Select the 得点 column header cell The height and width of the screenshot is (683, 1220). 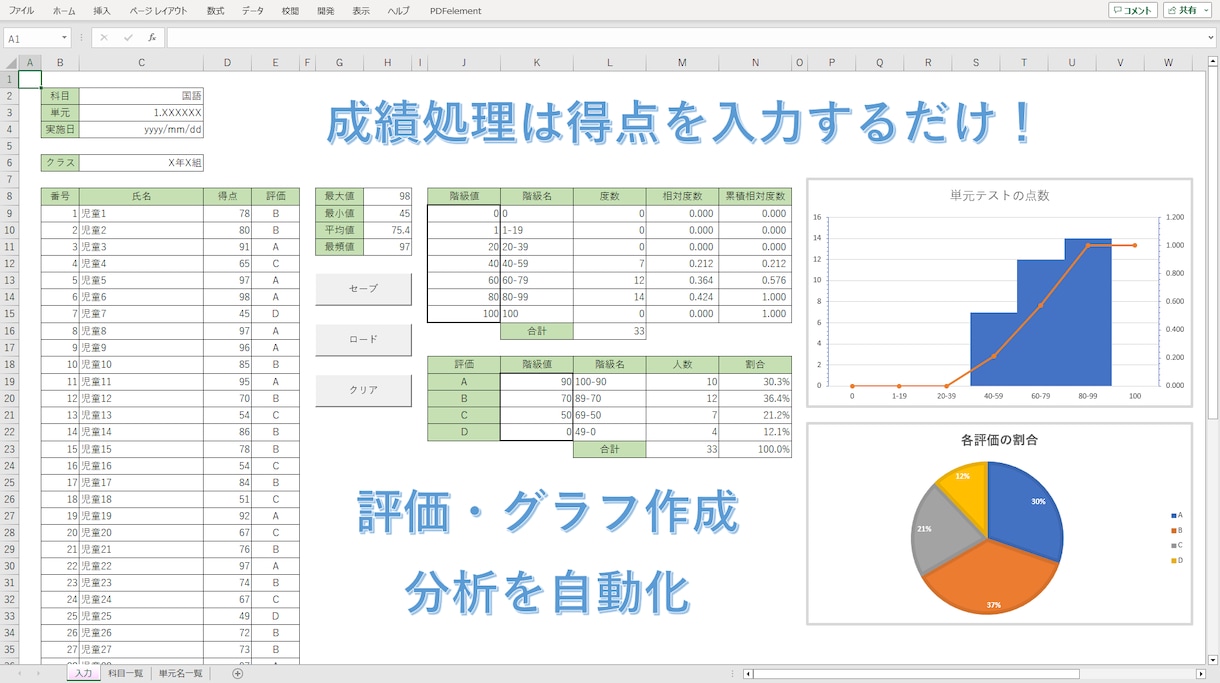point(227,196)
